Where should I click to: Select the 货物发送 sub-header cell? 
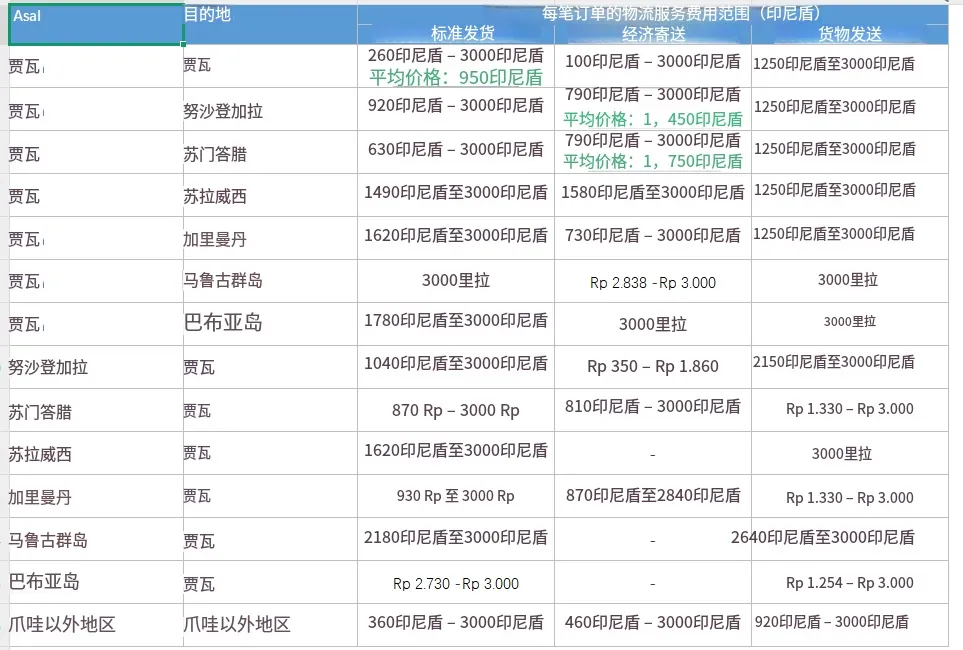849,33
